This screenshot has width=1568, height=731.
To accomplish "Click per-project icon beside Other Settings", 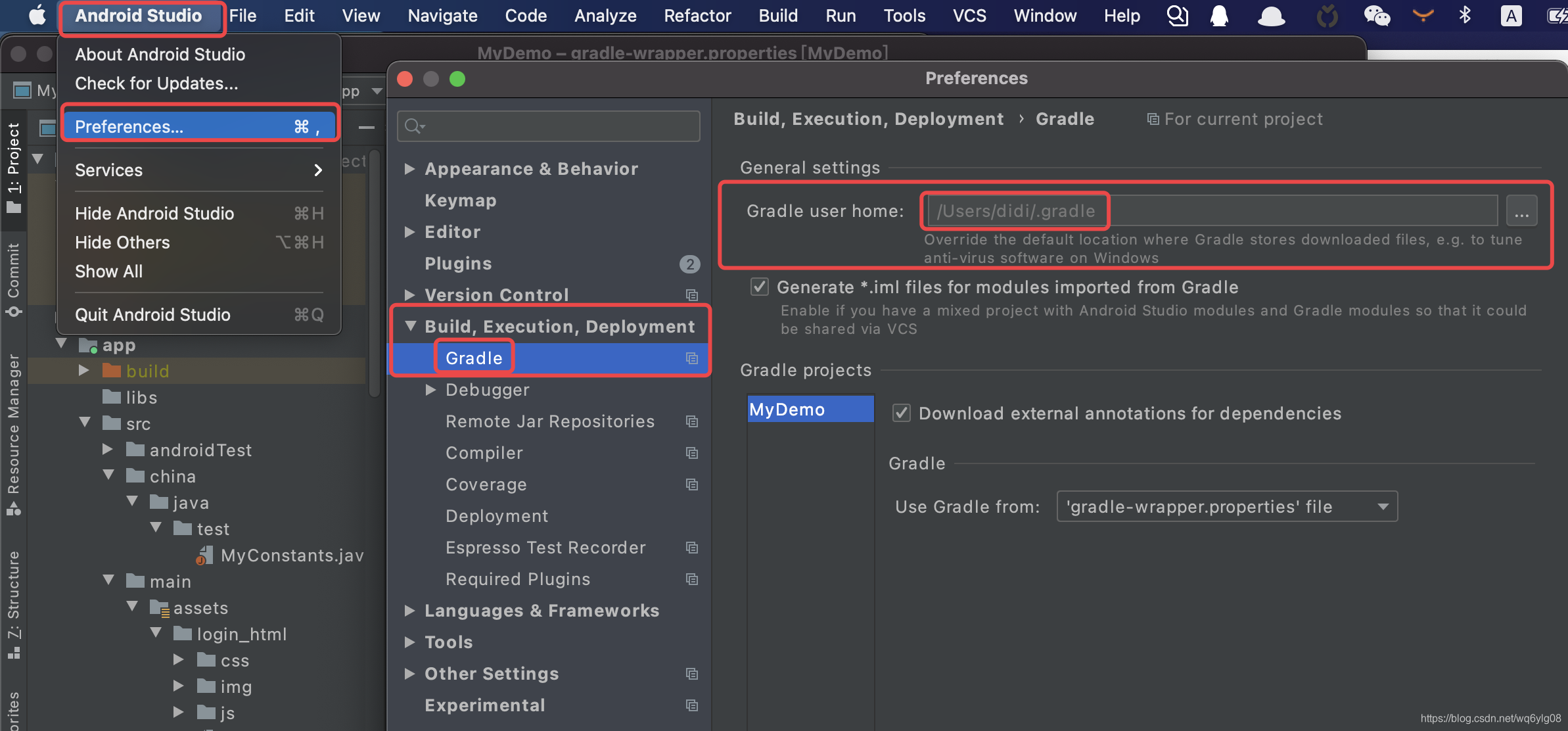I will coord(692,674).
